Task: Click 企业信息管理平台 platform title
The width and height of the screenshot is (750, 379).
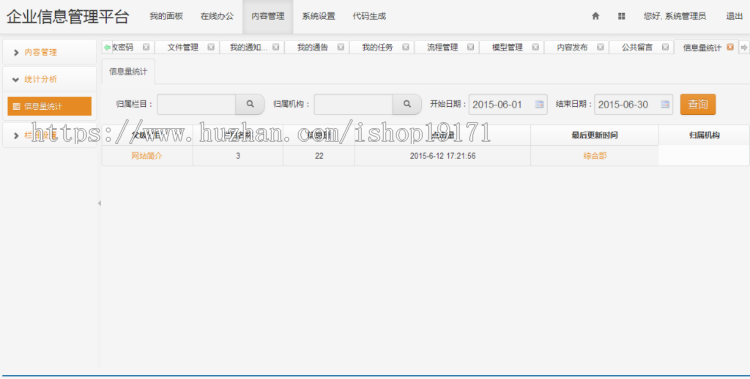Action: pyautogui.click(x=67, y=16)
